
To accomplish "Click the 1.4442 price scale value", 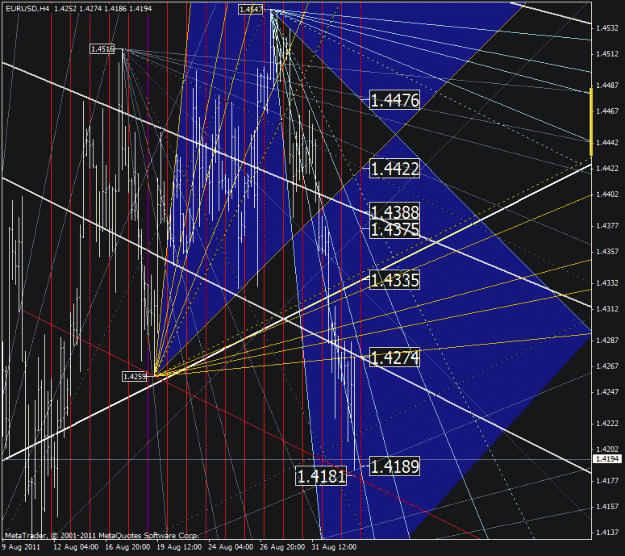I will pos(607,142).
